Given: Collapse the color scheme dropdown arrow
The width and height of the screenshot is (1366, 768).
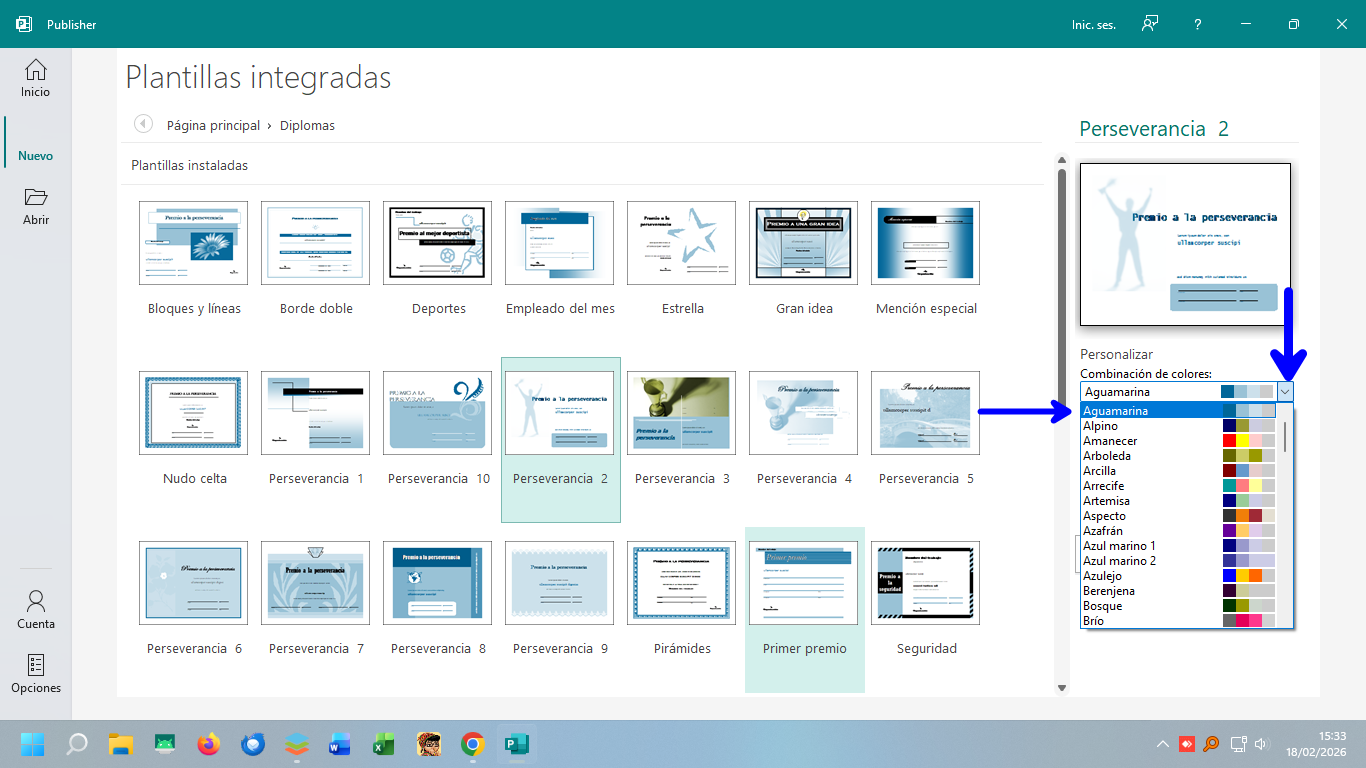Looking at the screenshot, I should [1286, 392].
